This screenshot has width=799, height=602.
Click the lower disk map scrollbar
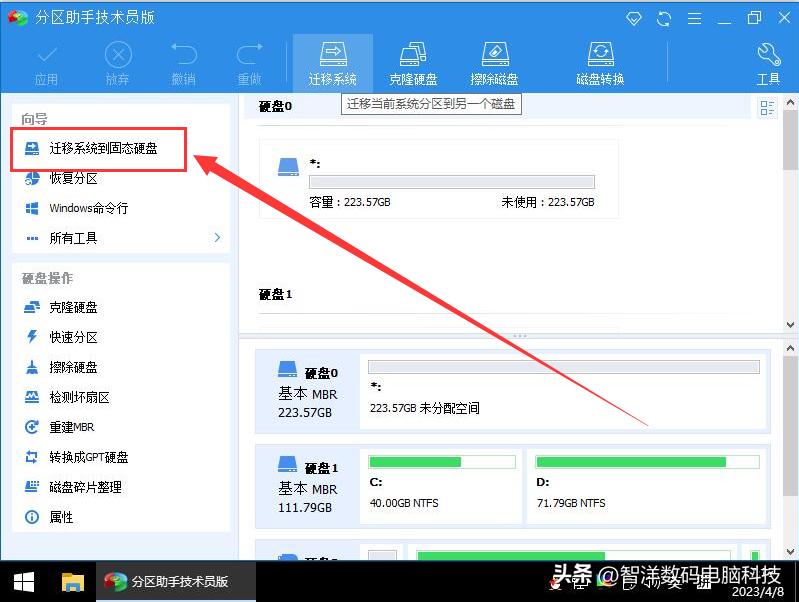790,426
